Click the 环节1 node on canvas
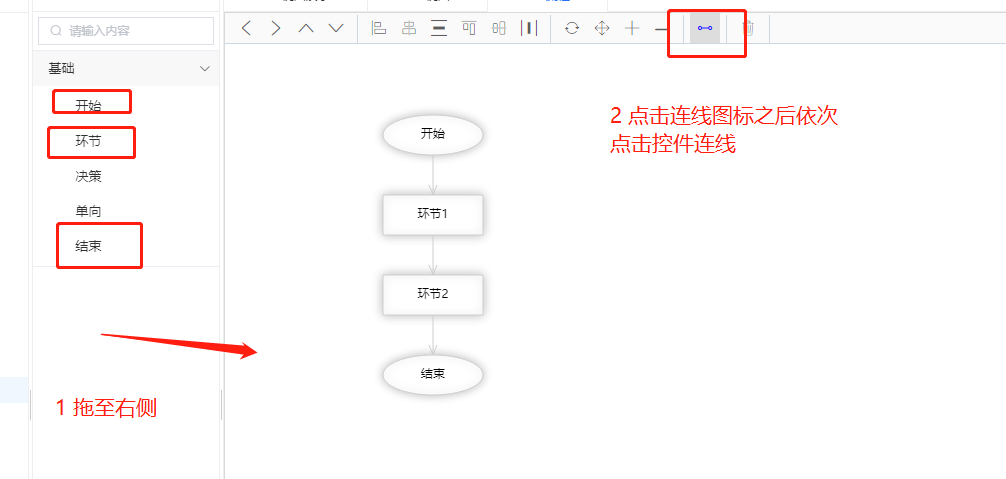This screenshot has height=479, width=1006. (433, 214)
